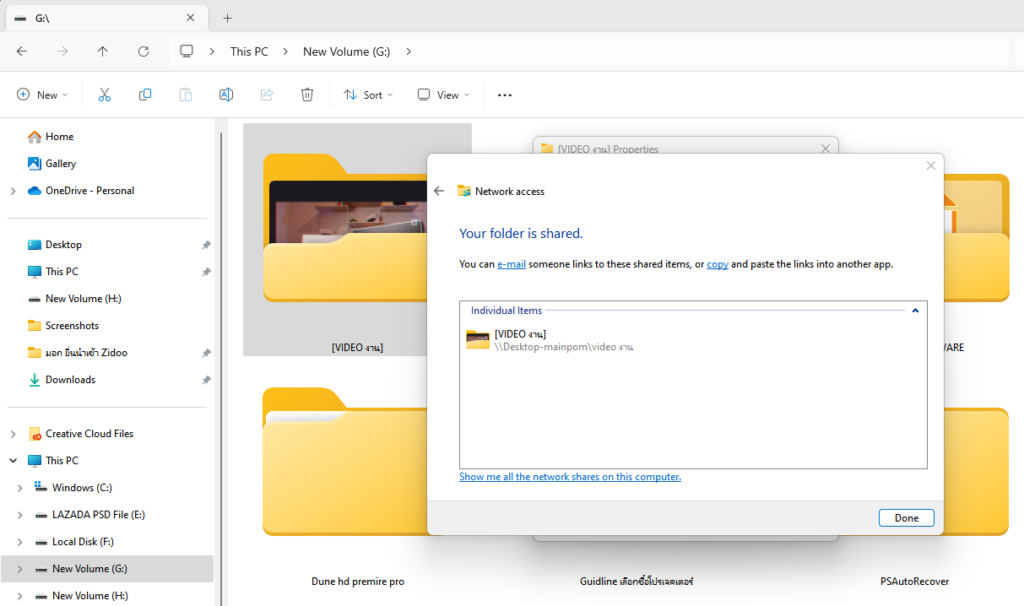Viewport: 1024px width, 606px height.
Task: Open the Sort dropdown
Action: tap(369, 95)
